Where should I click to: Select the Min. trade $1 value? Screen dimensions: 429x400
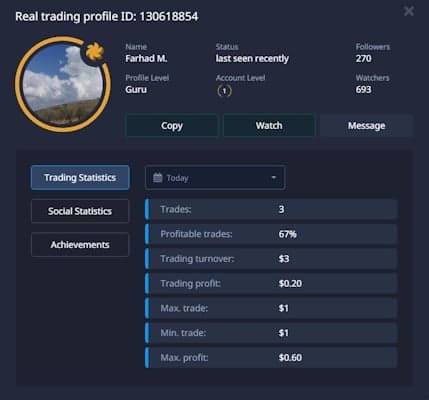[x=284, y=333]
